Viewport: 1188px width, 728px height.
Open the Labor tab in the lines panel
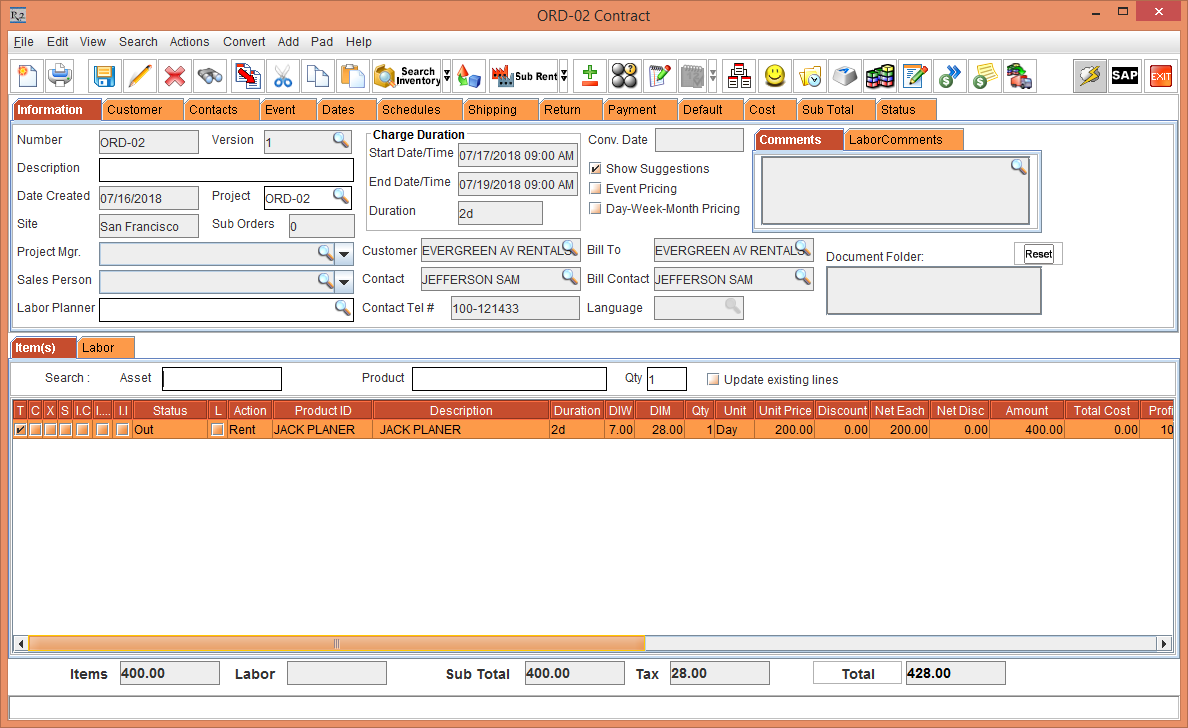pyautogui.click(x=105, y=347)
